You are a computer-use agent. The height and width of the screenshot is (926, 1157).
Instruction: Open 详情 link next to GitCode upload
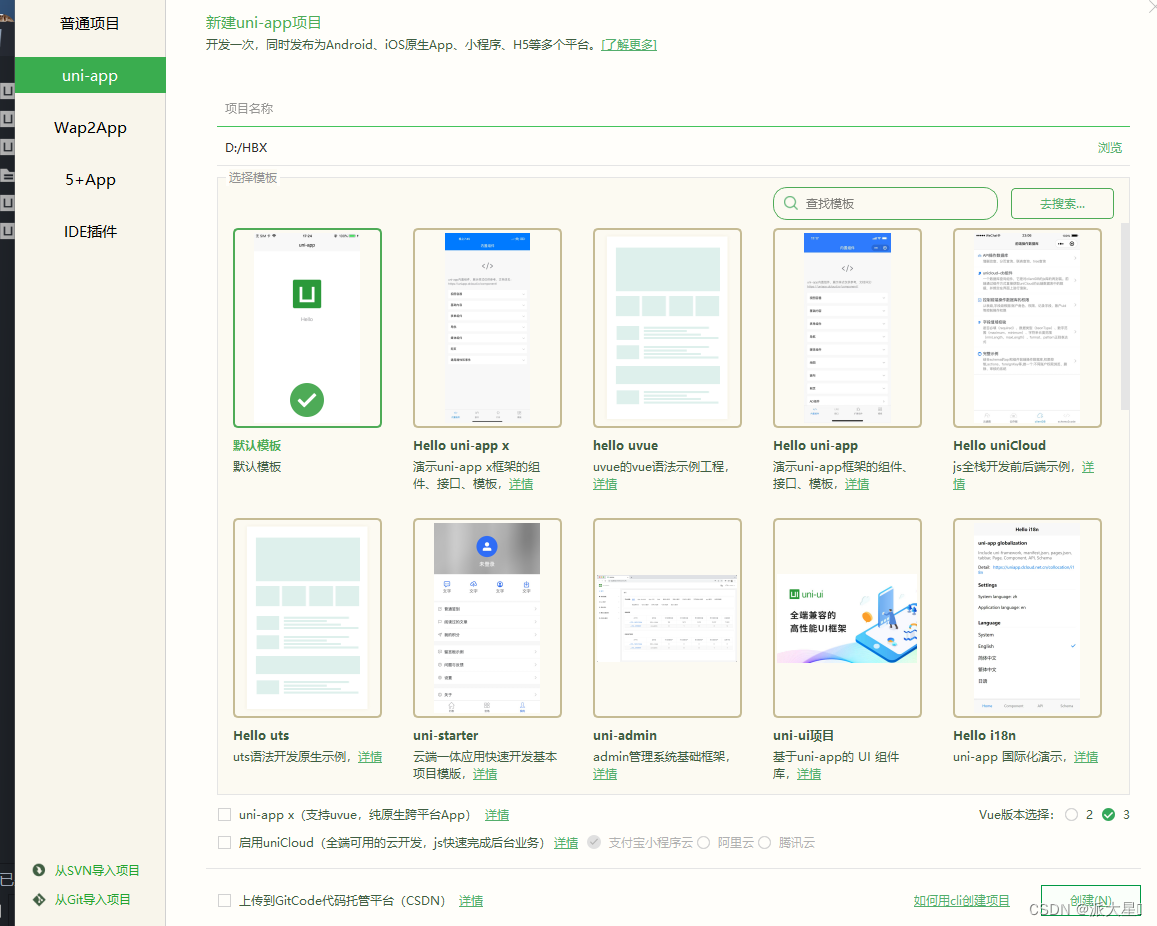(x=471, y=901)
